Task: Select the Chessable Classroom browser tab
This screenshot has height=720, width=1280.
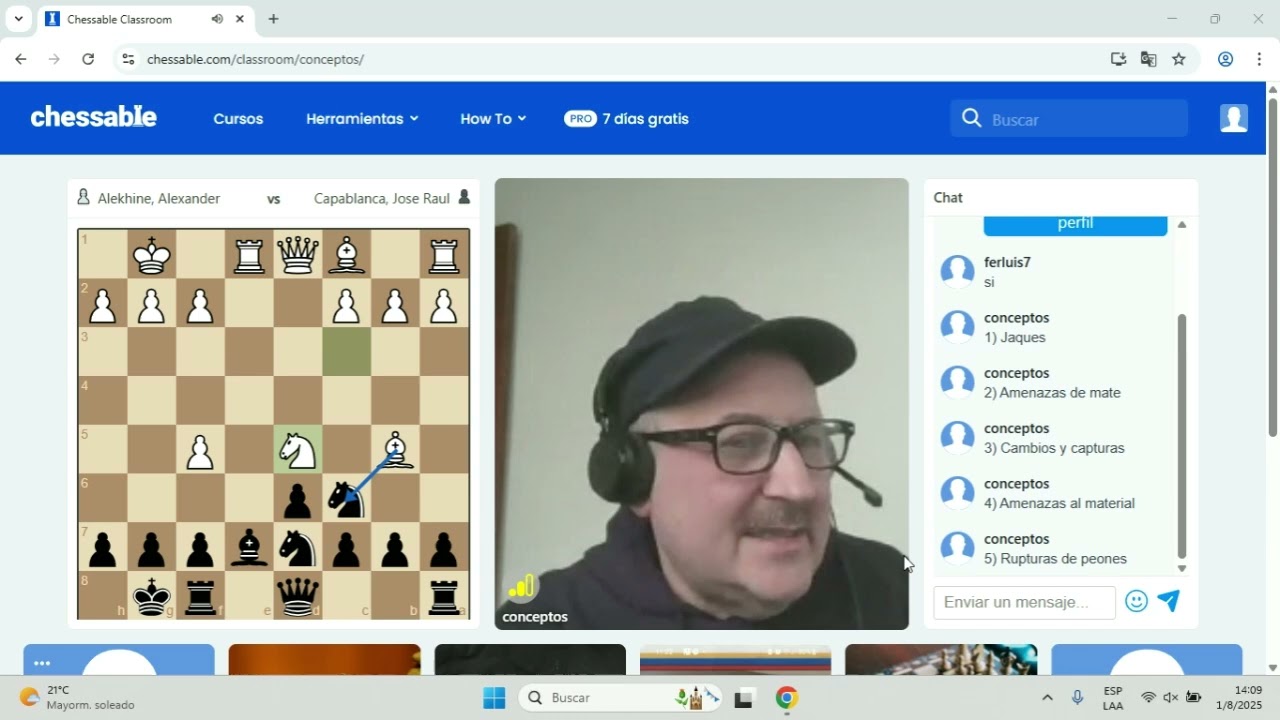Action: (145, 19)
